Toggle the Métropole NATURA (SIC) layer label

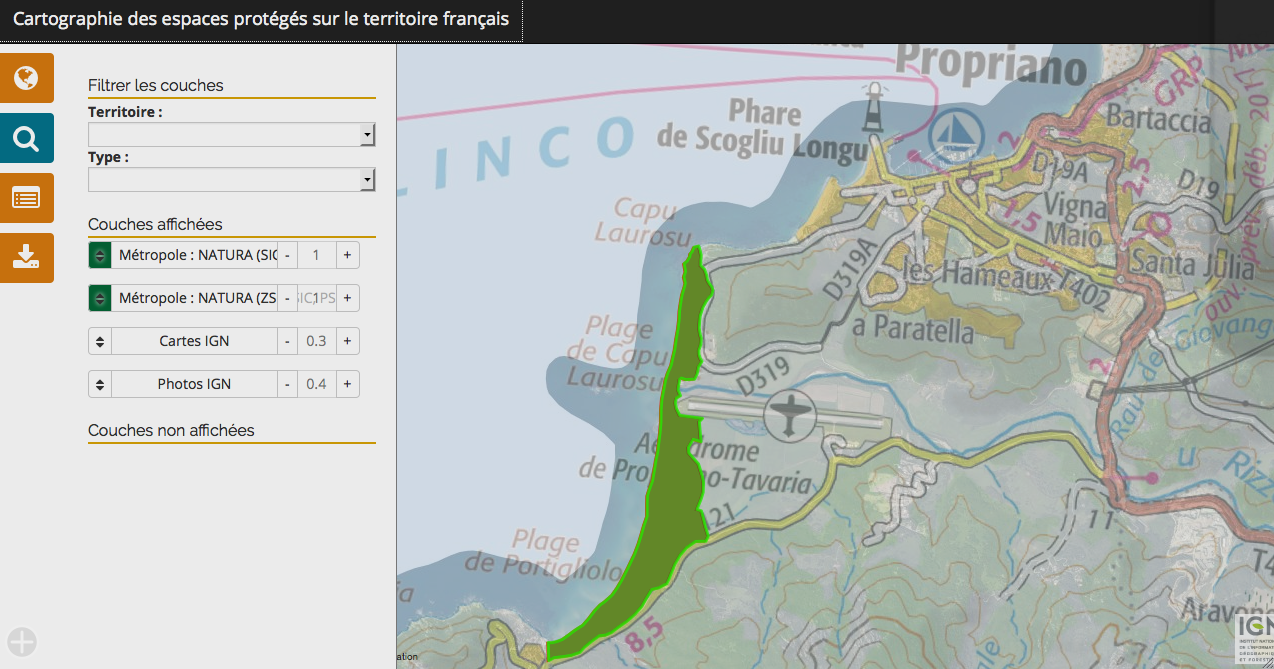pos(194,256)
